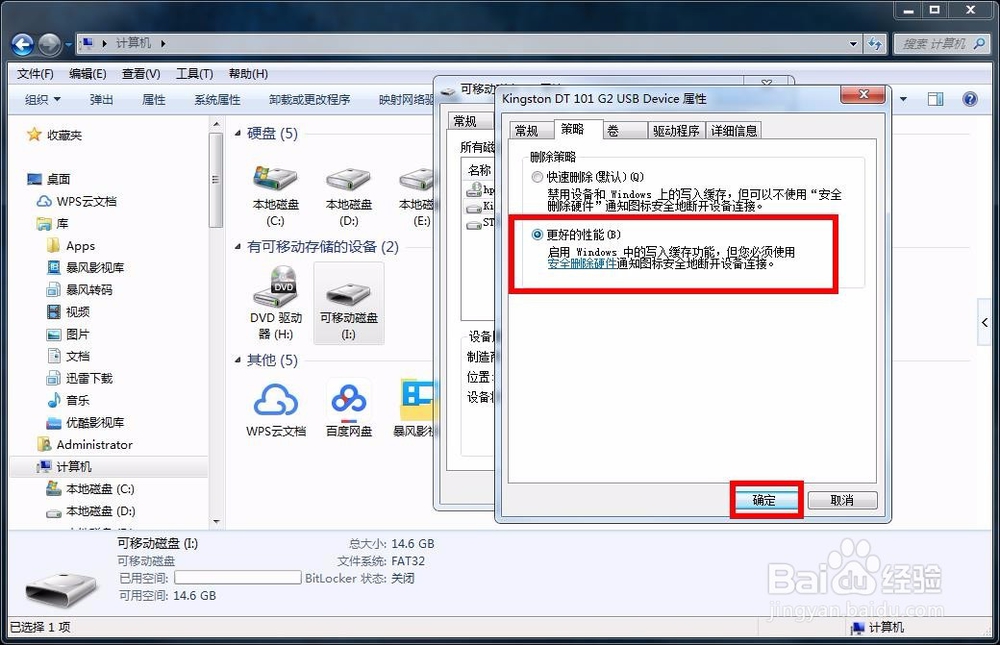Screen dimensions: 1000x645
Task: Open the recent locations dropdown beside navigation arrows
Action: point(68,45)
